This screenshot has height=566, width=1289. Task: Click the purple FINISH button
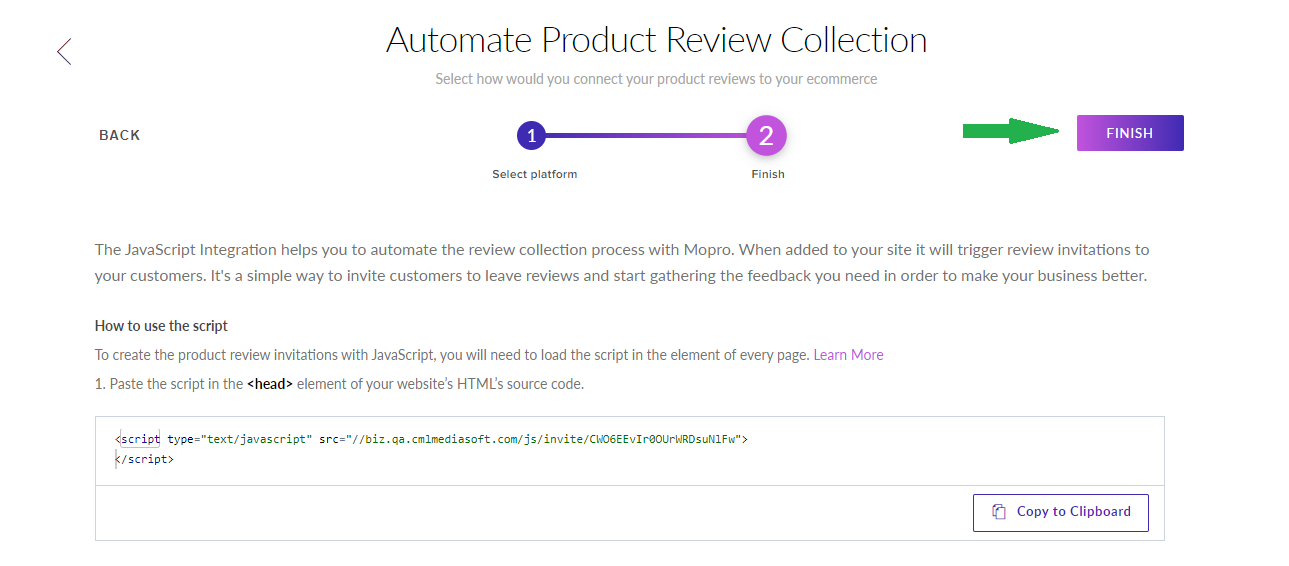pyautogui.click(x=1130, y=133)
